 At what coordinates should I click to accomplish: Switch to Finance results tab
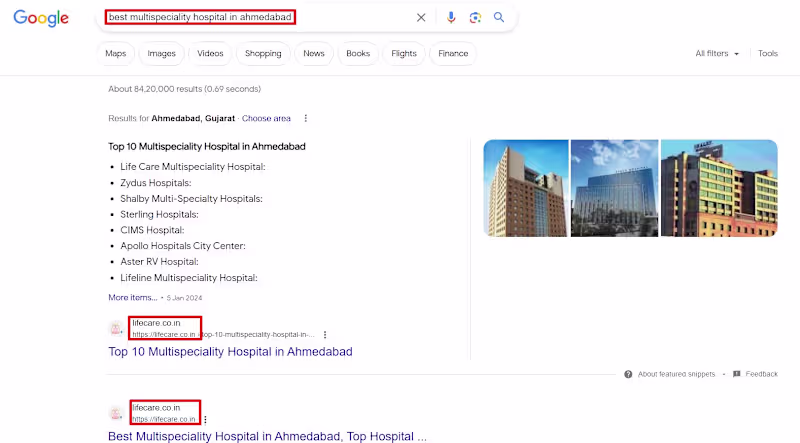pos(453,54)
